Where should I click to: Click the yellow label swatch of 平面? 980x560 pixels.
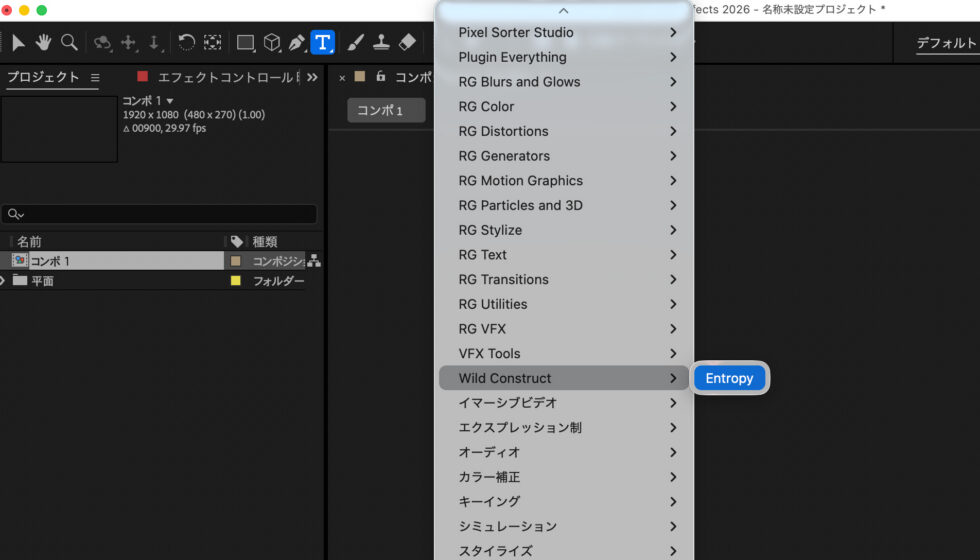[x=236, y=281]
